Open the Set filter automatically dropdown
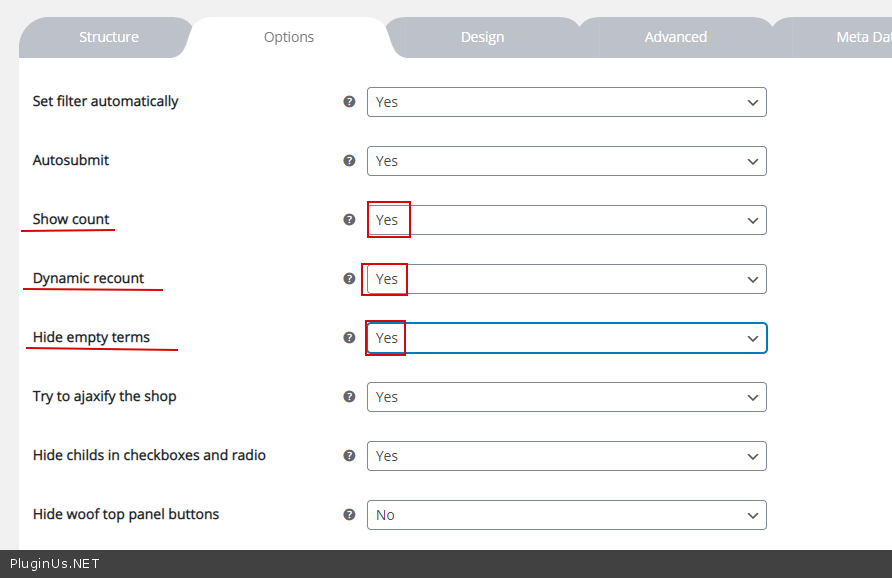This screenshot has width=892, height=578. pos(566,102)
